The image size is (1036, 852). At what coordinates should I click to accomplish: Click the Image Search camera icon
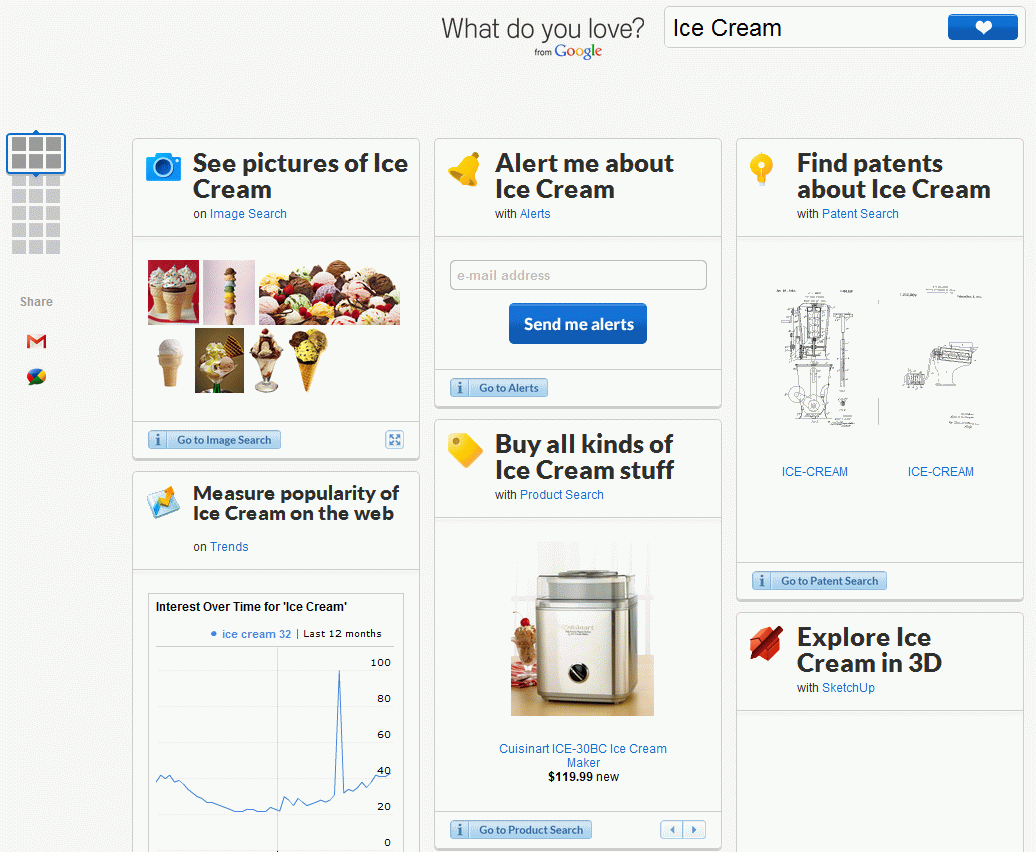click(163, 167)
